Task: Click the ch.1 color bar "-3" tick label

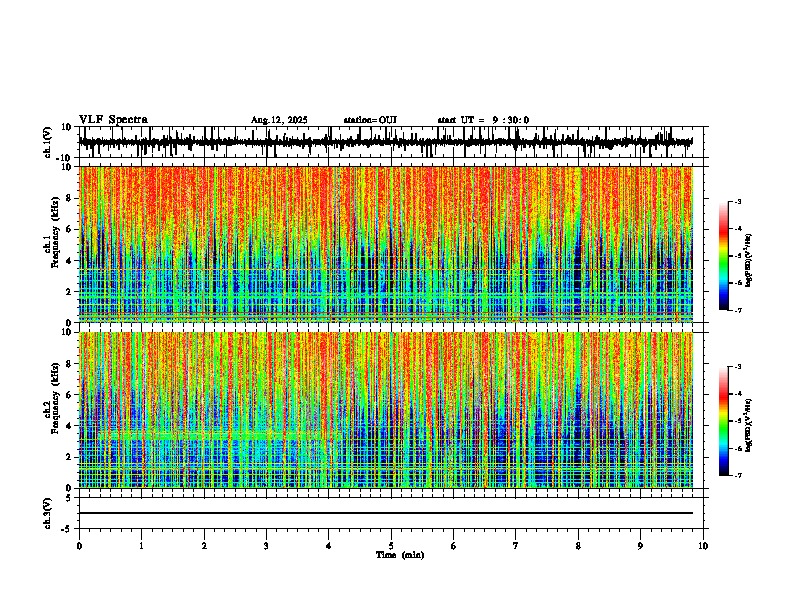Action: click(x=737, y=201)
